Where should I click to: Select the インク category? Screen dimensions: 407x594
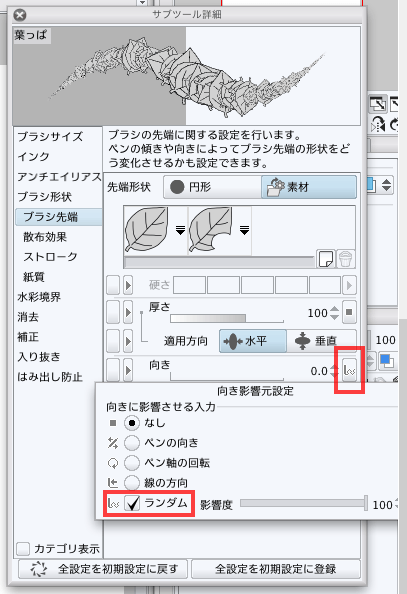click(33, 157)
